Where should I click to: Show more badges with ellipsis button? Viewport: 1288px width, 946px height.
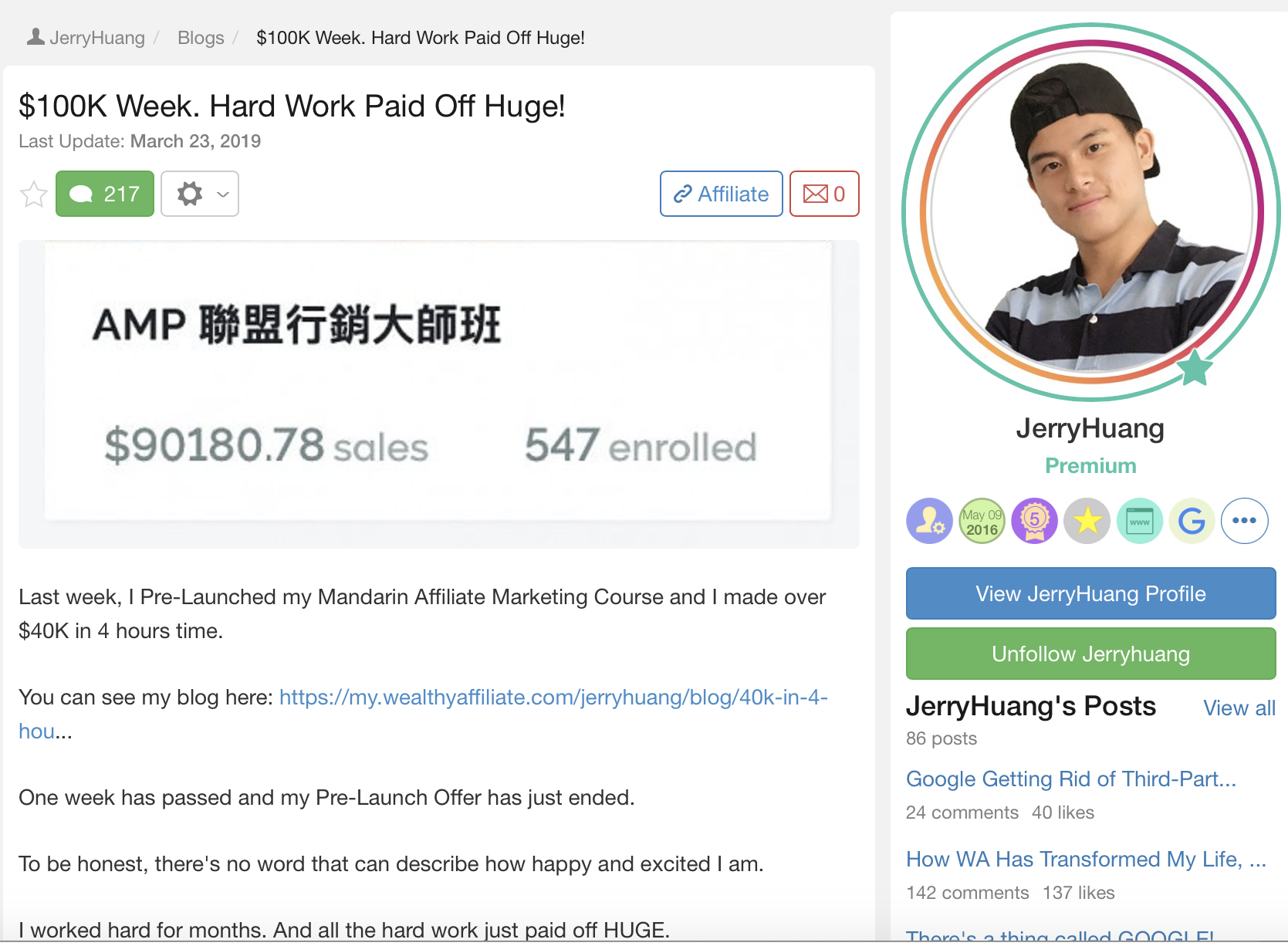click(1244, 521)
